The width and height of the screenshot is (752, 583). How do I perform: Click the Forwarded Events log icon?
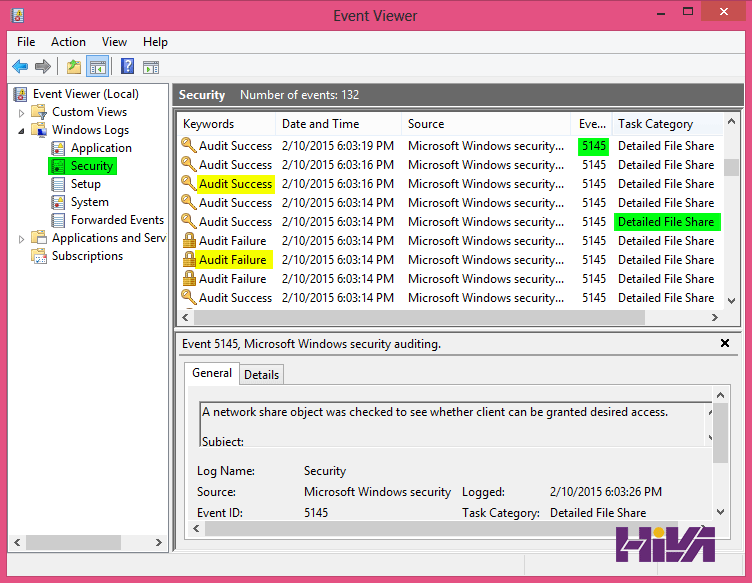(x=58, y=220)
